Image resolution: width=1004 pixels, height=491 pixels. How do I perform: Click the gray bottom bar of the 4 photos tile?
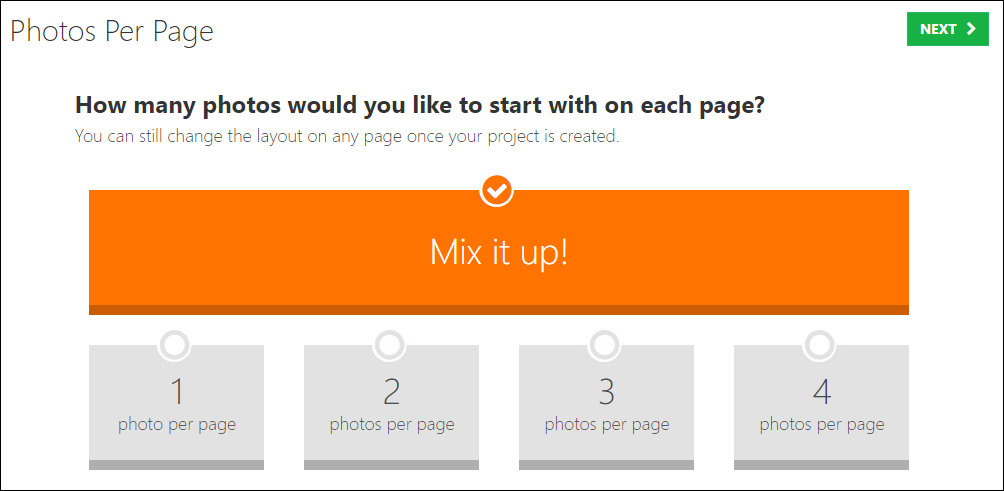(x=822, y=465)
